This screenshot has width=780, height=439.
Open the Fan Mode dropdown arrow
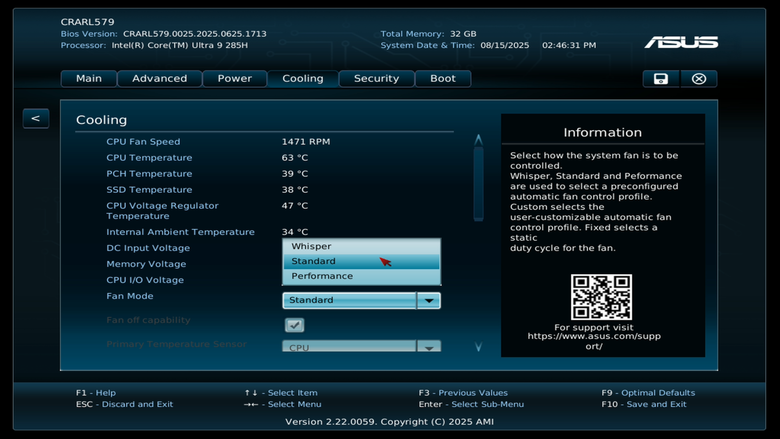429,300
